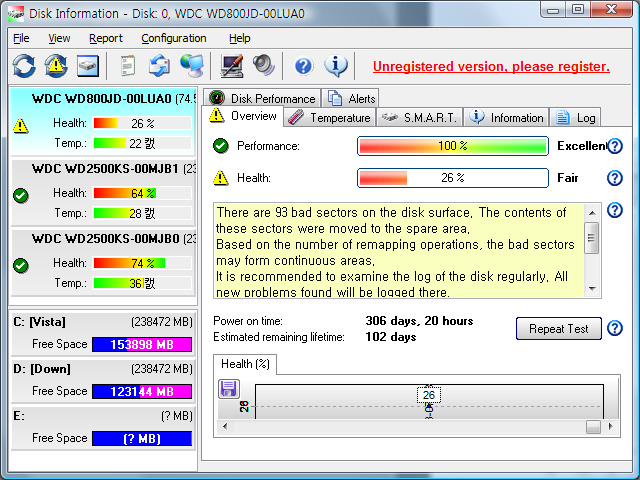Click the green check icon beside Performance

(x=221, y=146)
